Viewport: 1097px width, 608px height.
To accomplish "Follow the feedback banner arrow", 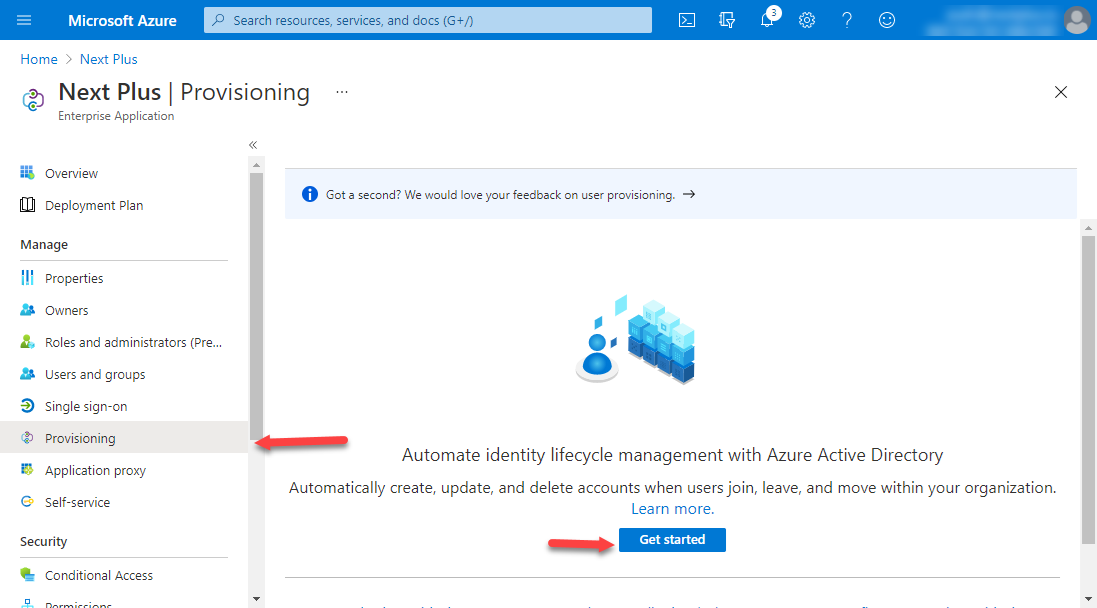I will (689, 195).
